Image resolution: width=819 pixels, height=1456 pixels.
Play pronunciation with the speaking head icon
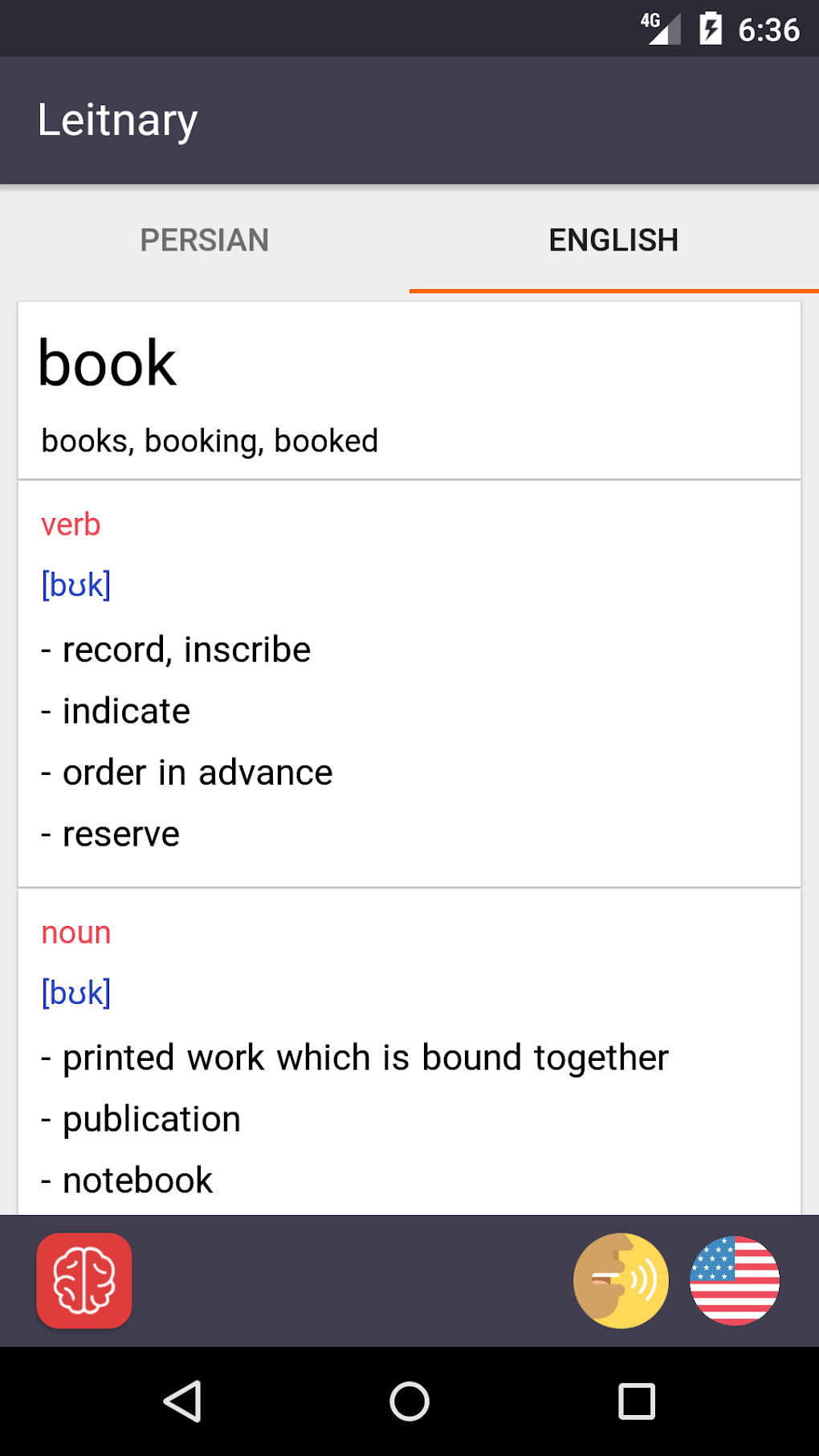click(x=621, y=1280)
